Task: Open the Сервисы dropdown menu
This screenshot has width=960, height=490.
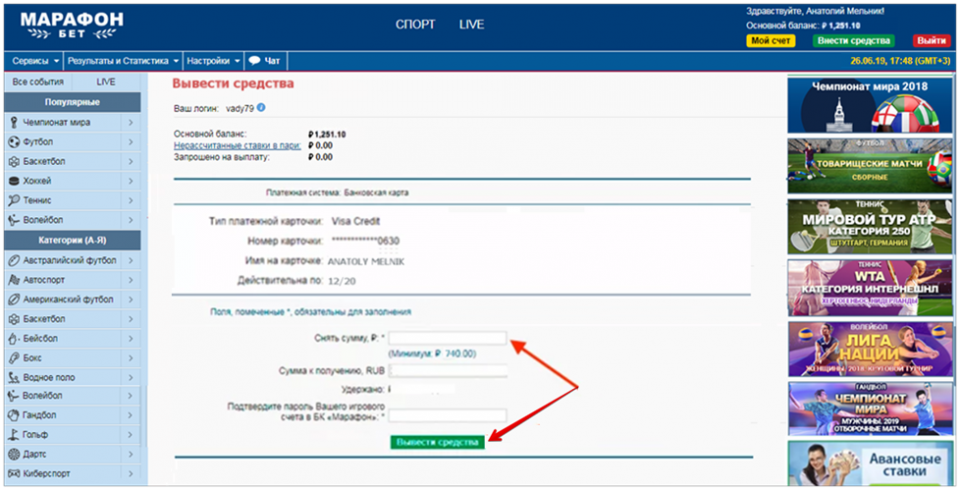Action: [x=36, y=61]
